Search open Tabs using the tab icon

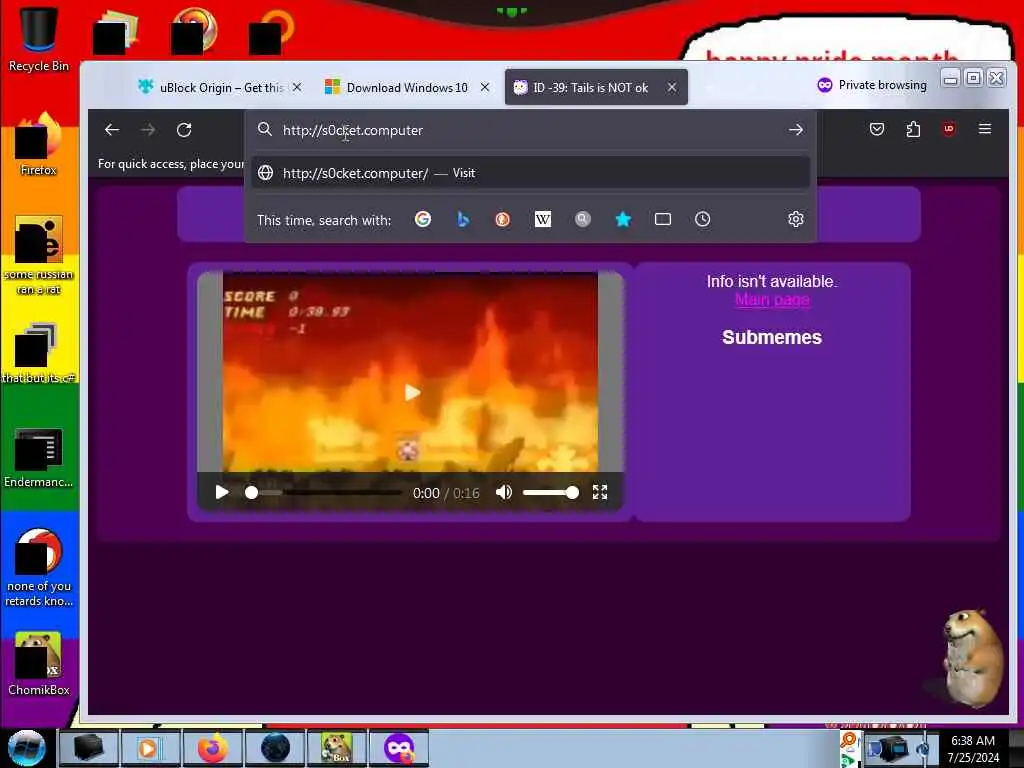coord(663,219)
